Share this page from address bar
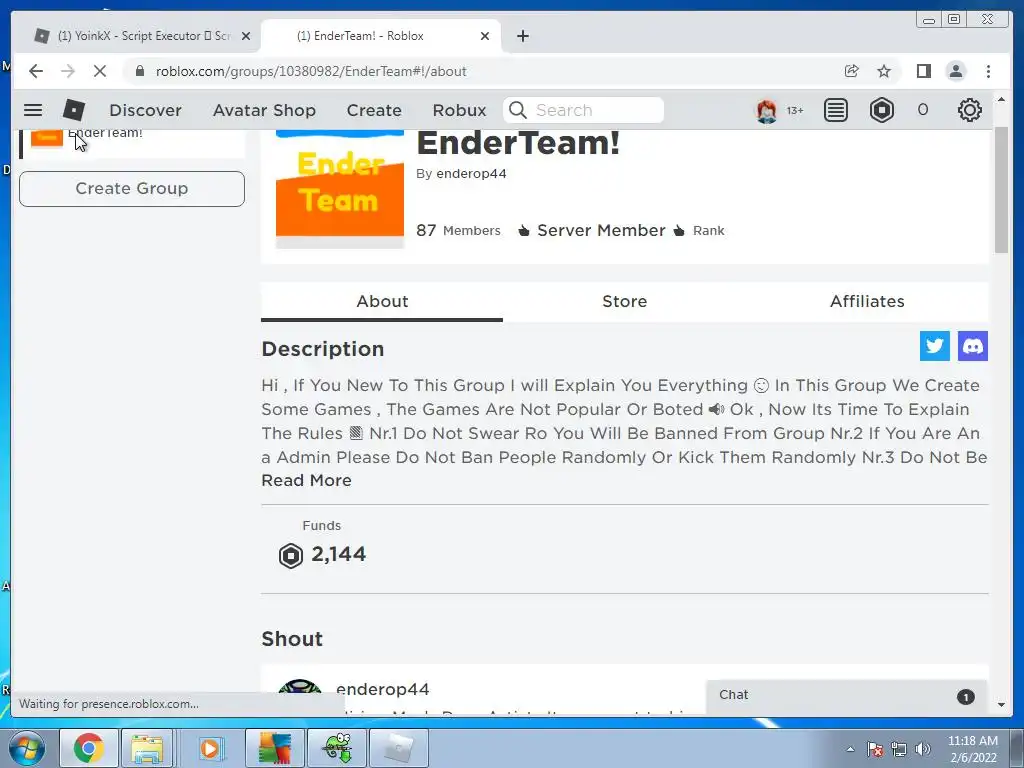The width and height of the screenshot is (1024, 768). (852, 71)
